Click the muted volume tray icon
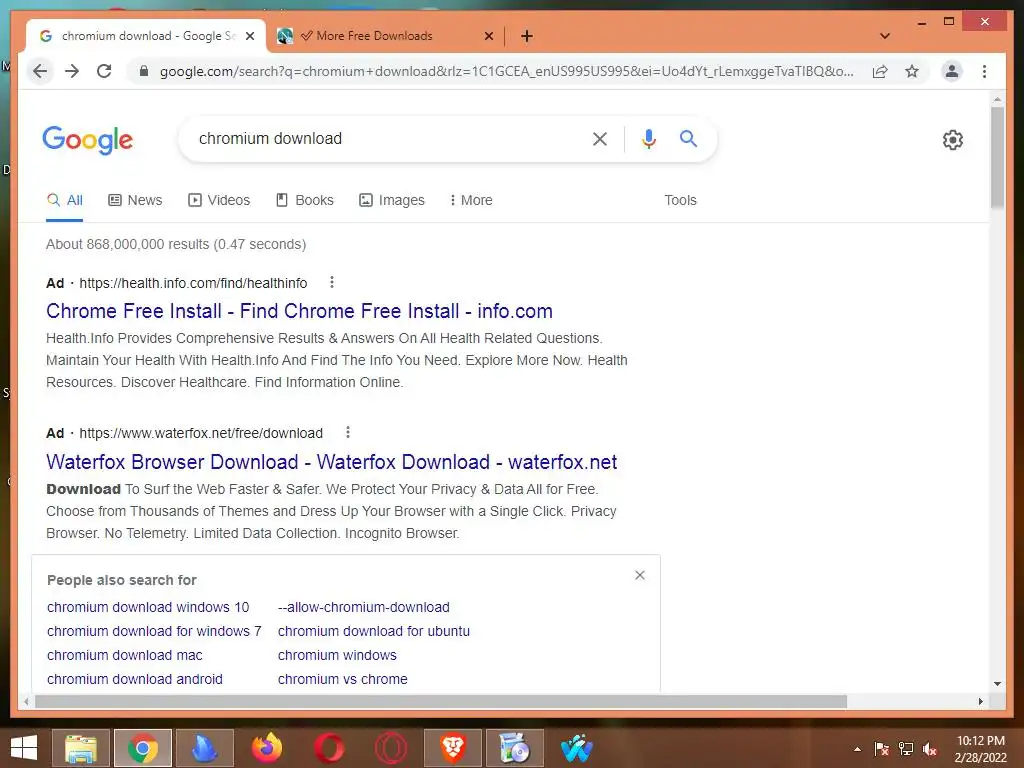Image resolution: width=1024 pixels, height=768 pixels. tap(929, 749)
